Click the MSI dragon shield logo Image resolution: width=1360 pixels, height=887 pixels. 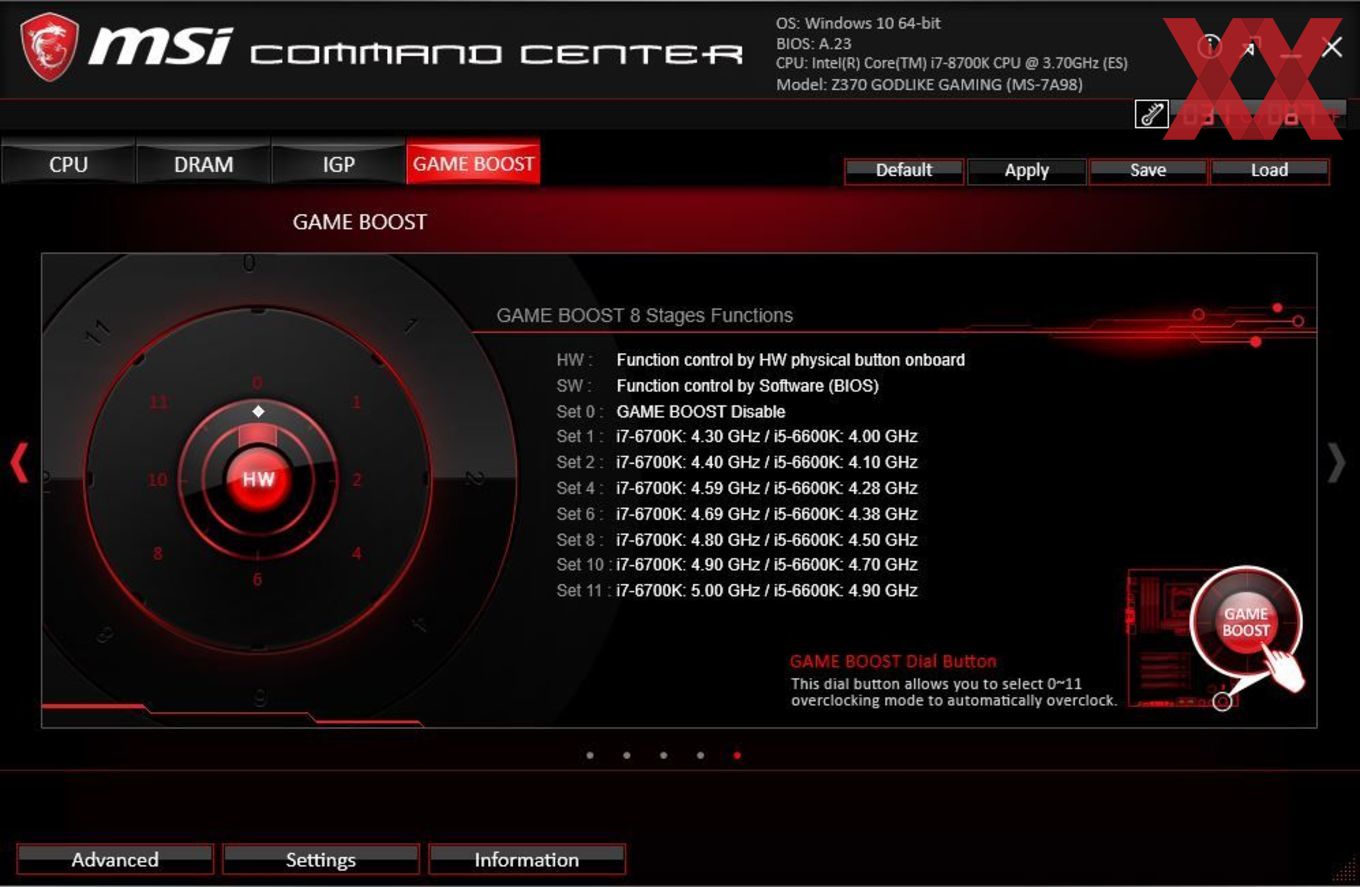(50, 47)
